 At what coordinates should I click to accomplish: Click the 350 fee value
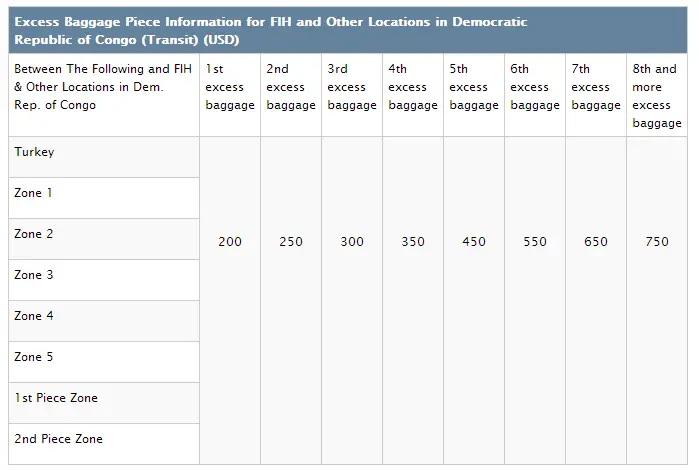(x=413, y=242)
